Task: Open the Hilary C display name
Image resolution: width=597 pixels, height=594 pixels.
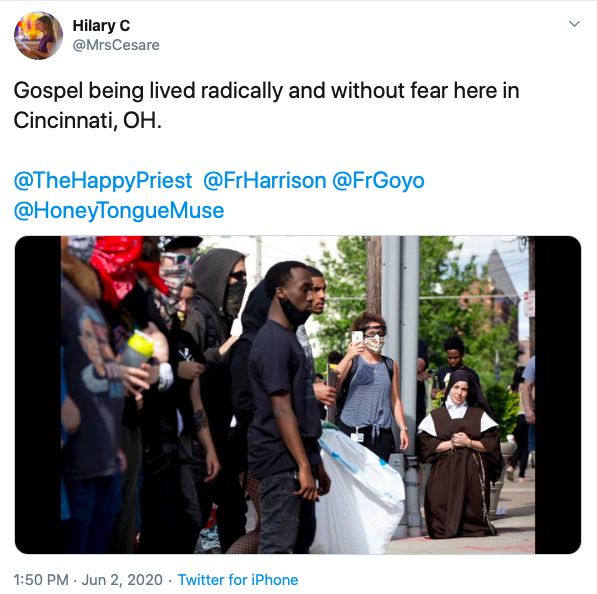Action: [x=101, y=26]
